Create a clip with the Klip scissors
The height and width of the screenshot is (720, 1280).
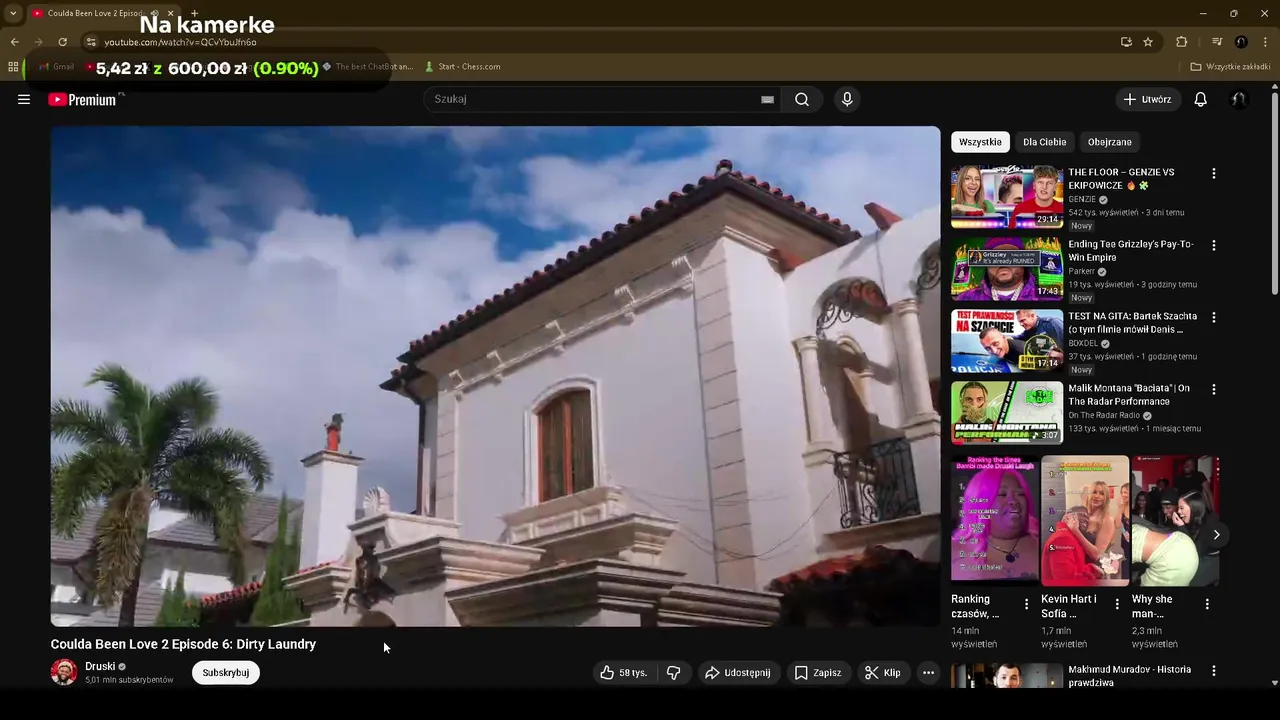[x=883, y=673]
